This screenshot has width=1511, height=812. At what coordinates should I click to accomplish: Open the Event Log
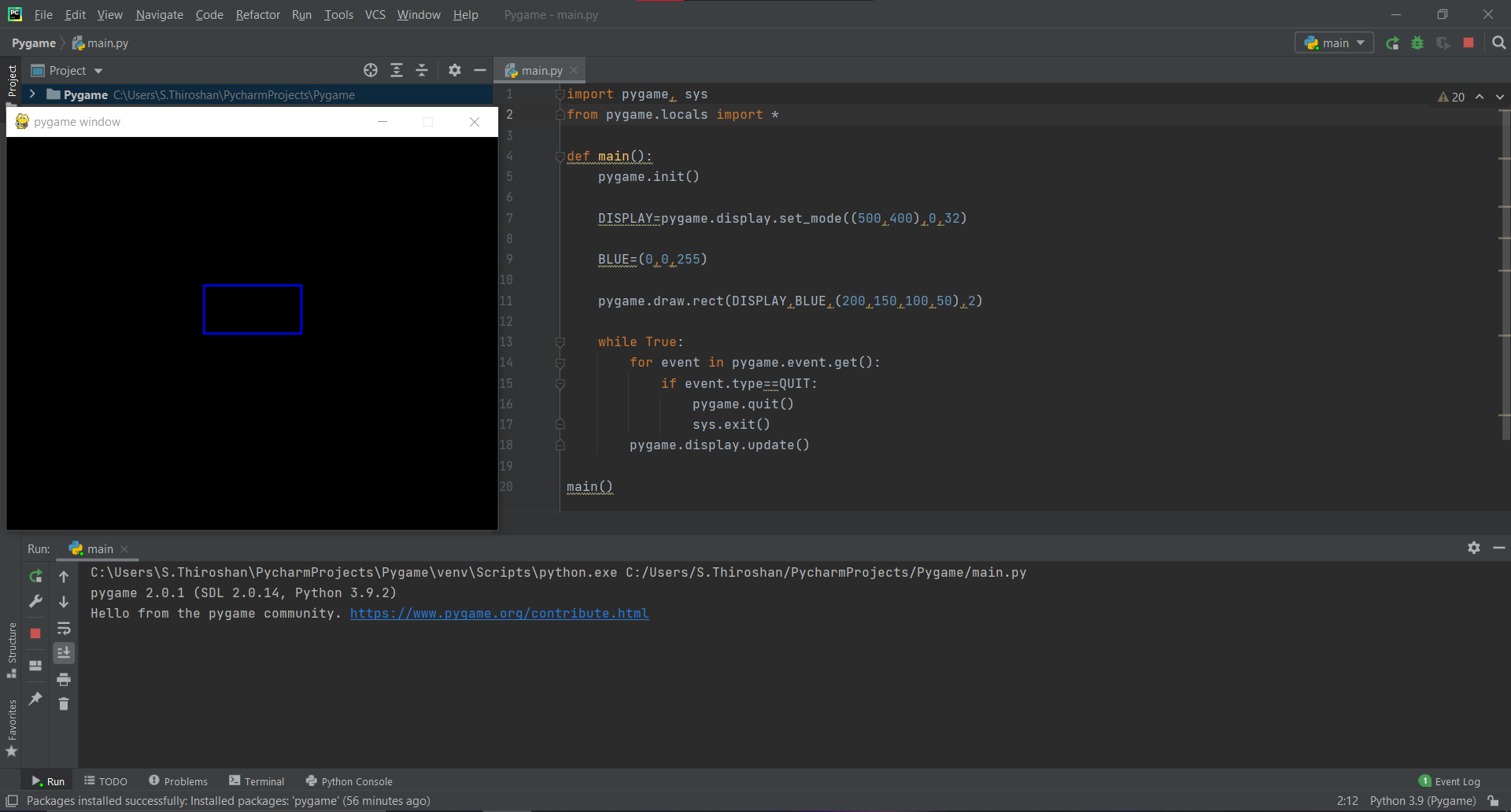point(1457,781)
